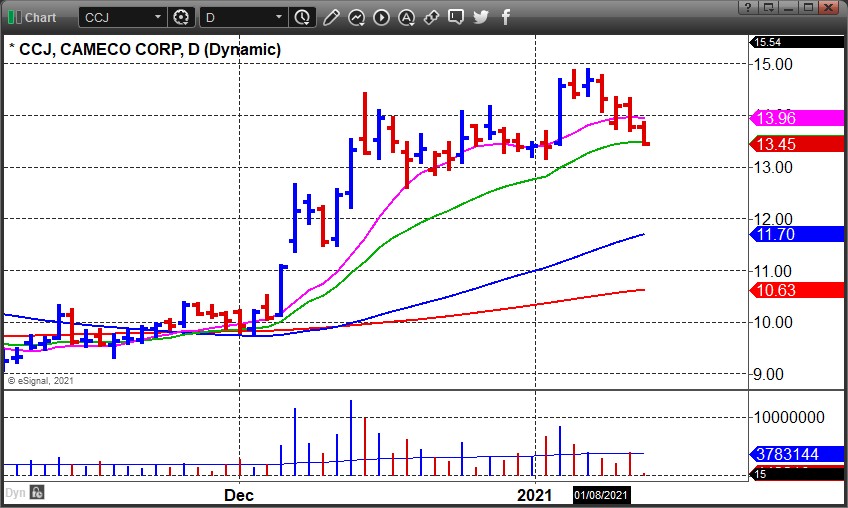Click the 15.00 price axis label
The width and height of the screenshot is (848, 508).
773,64
